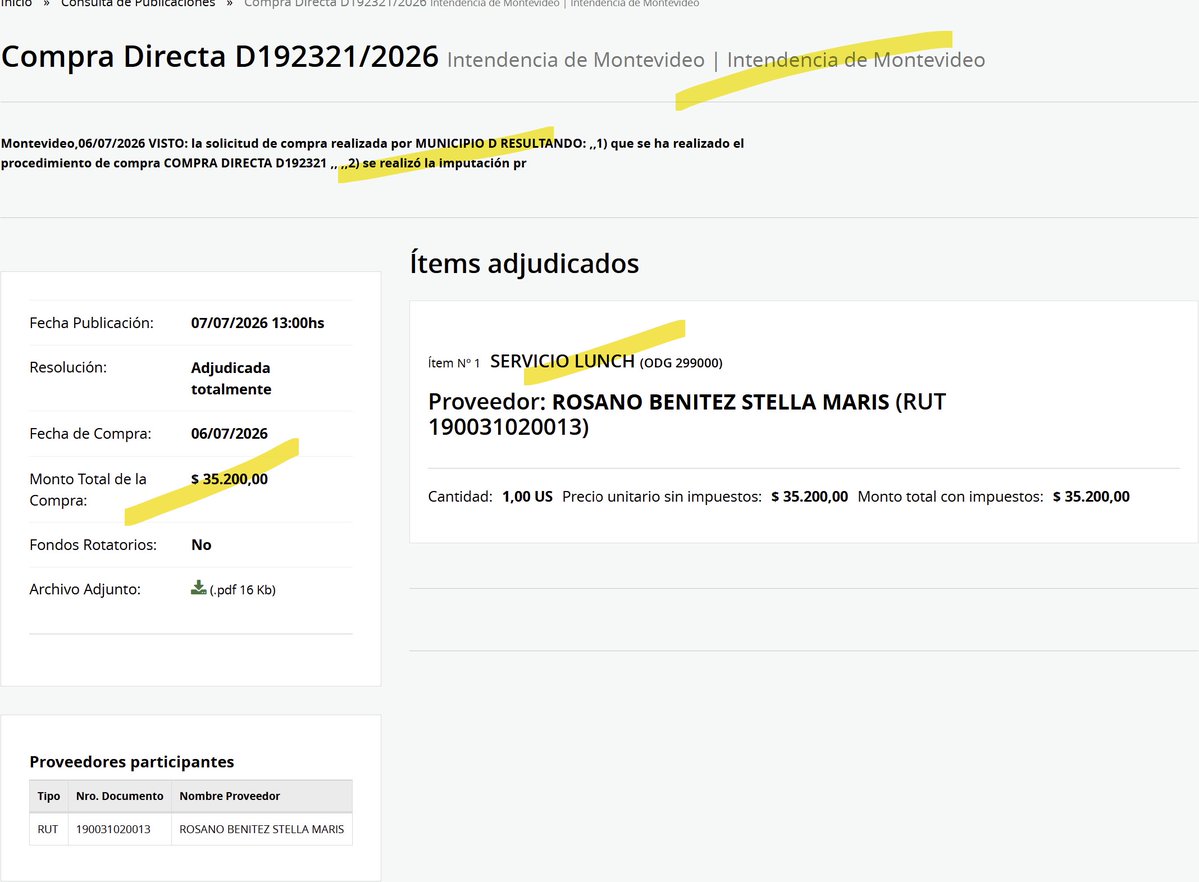The width and height of the screenshot is (1199, 882).
Task: Click the 'Nro. Documento' column header
Action: click(x=119, y=796)
